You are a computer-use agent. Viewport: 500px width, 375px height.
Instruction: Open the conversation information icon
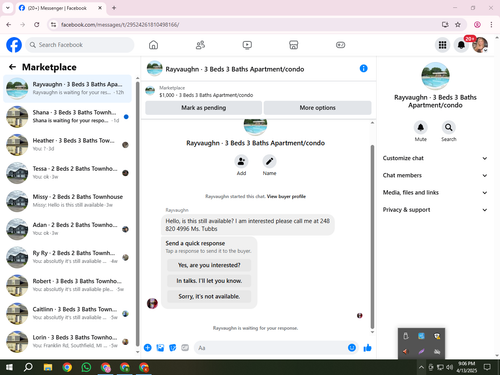tap(363, 68)
